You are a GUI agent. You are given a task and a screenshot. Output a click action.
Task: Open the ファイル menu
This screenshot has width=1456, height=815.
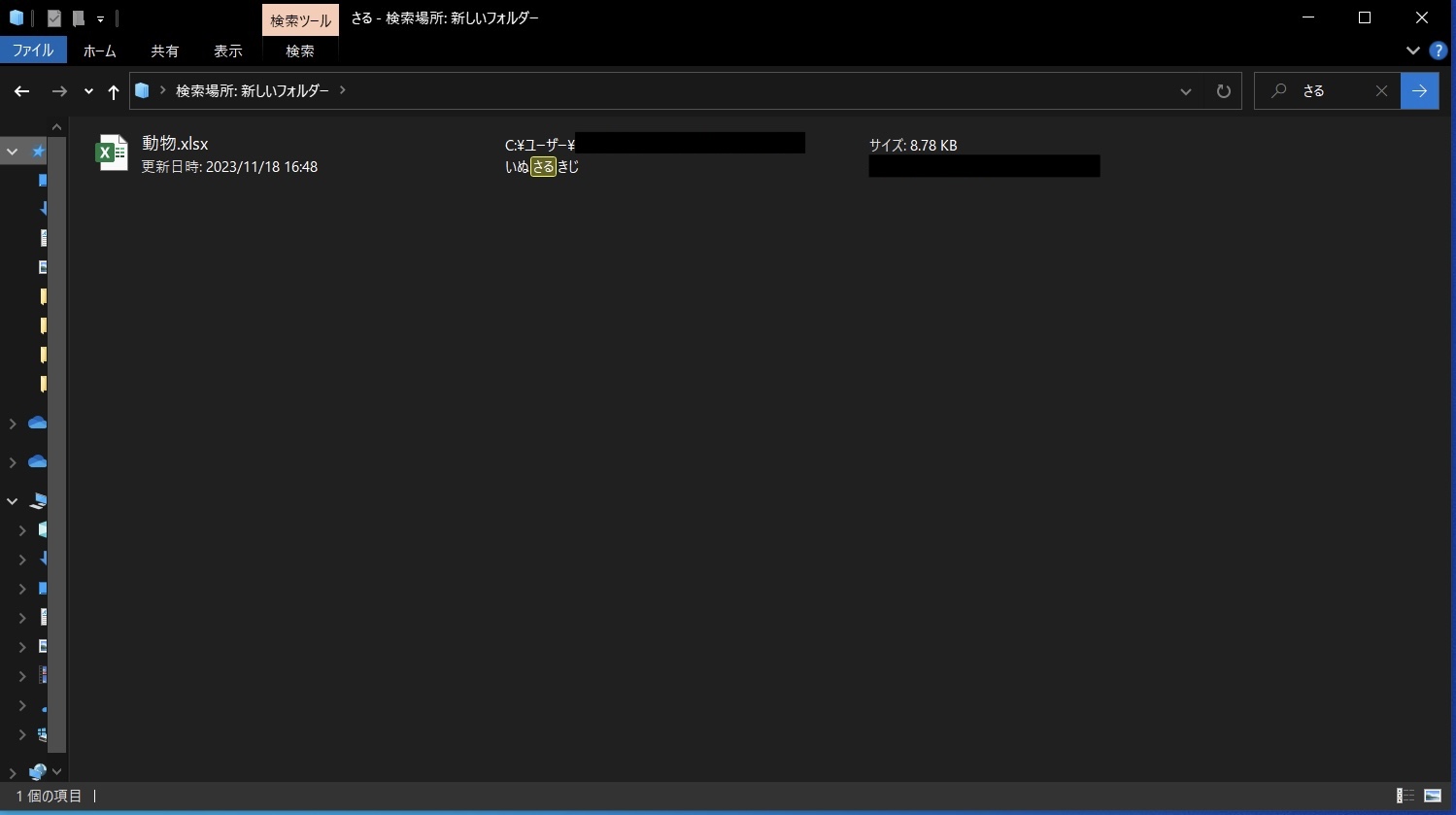(x=33, y=51)
